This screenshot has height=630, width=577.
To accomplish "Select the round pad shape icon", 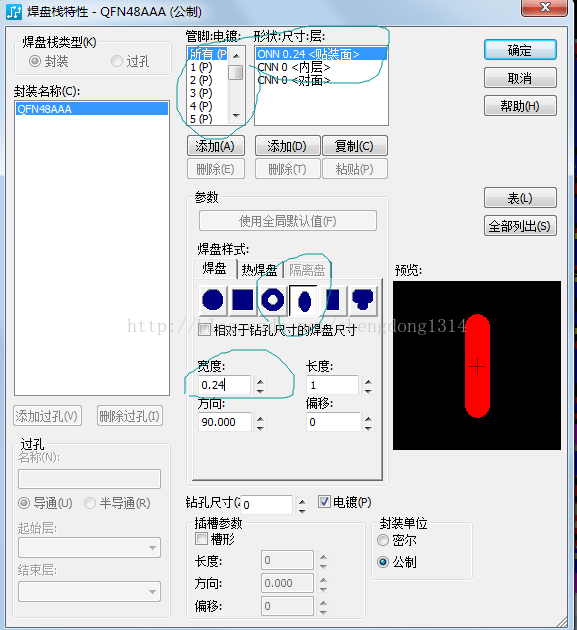I will coord(213,300).
